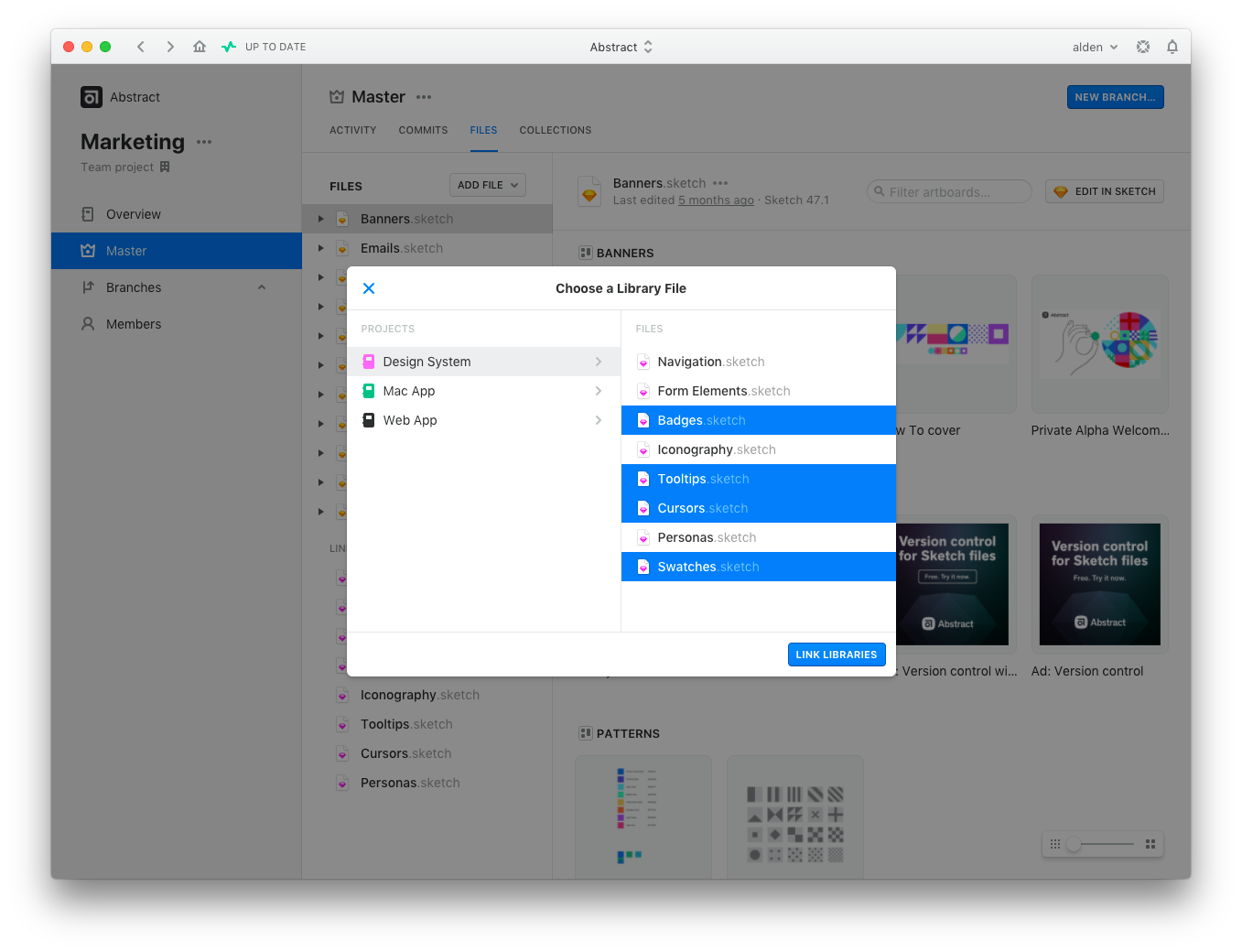
Task: Open notifications bell icon
Action: pyautogui.click(x=1172, y=47)
